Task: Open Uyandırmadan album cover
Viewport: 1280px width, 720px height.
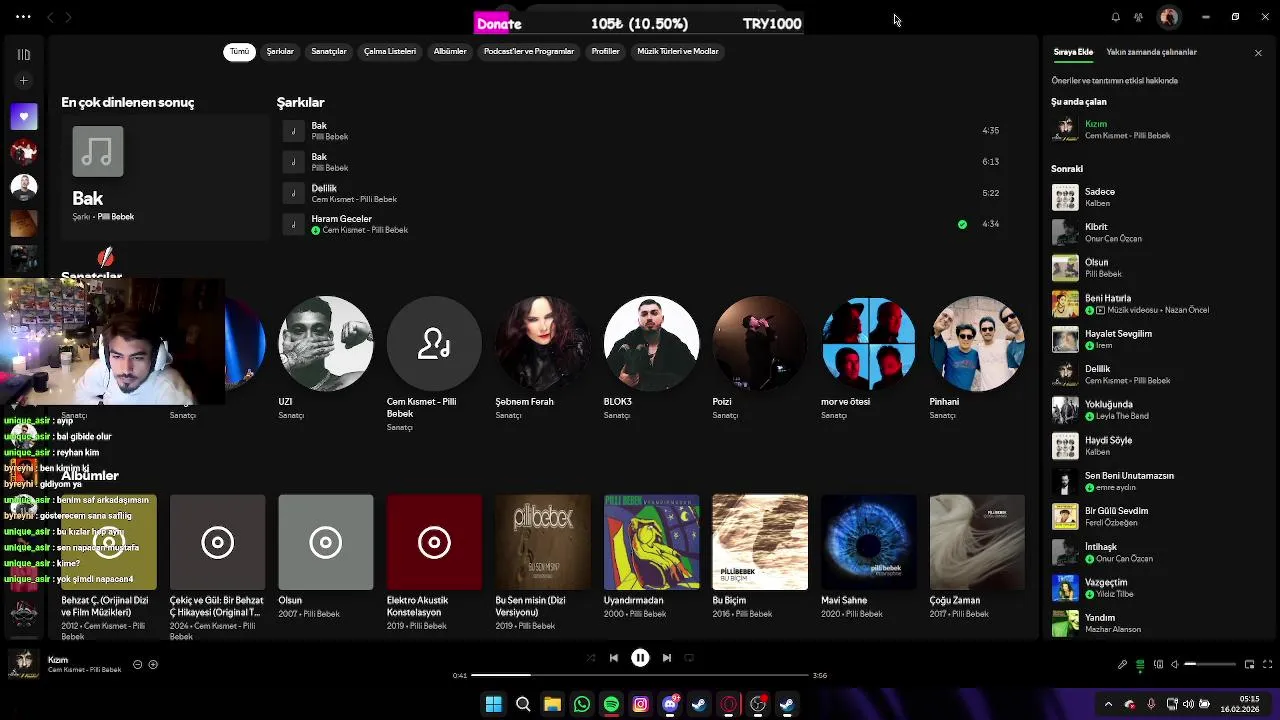Action: coord(651,542)
